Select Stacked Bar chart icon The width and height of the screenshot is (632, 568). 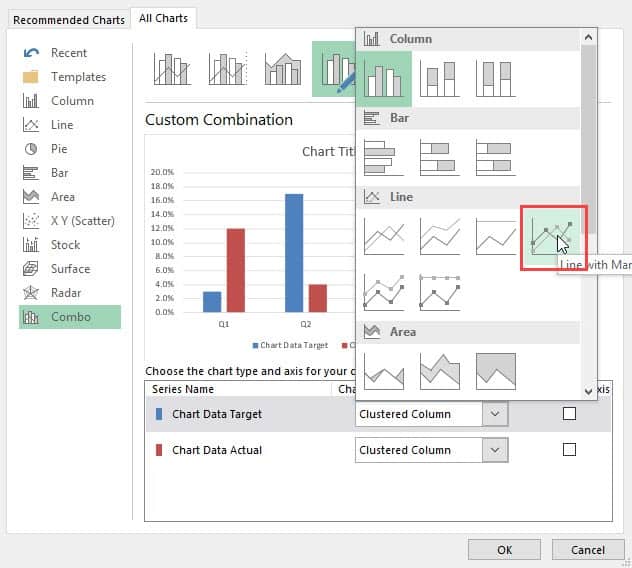[x=439, y=158]
